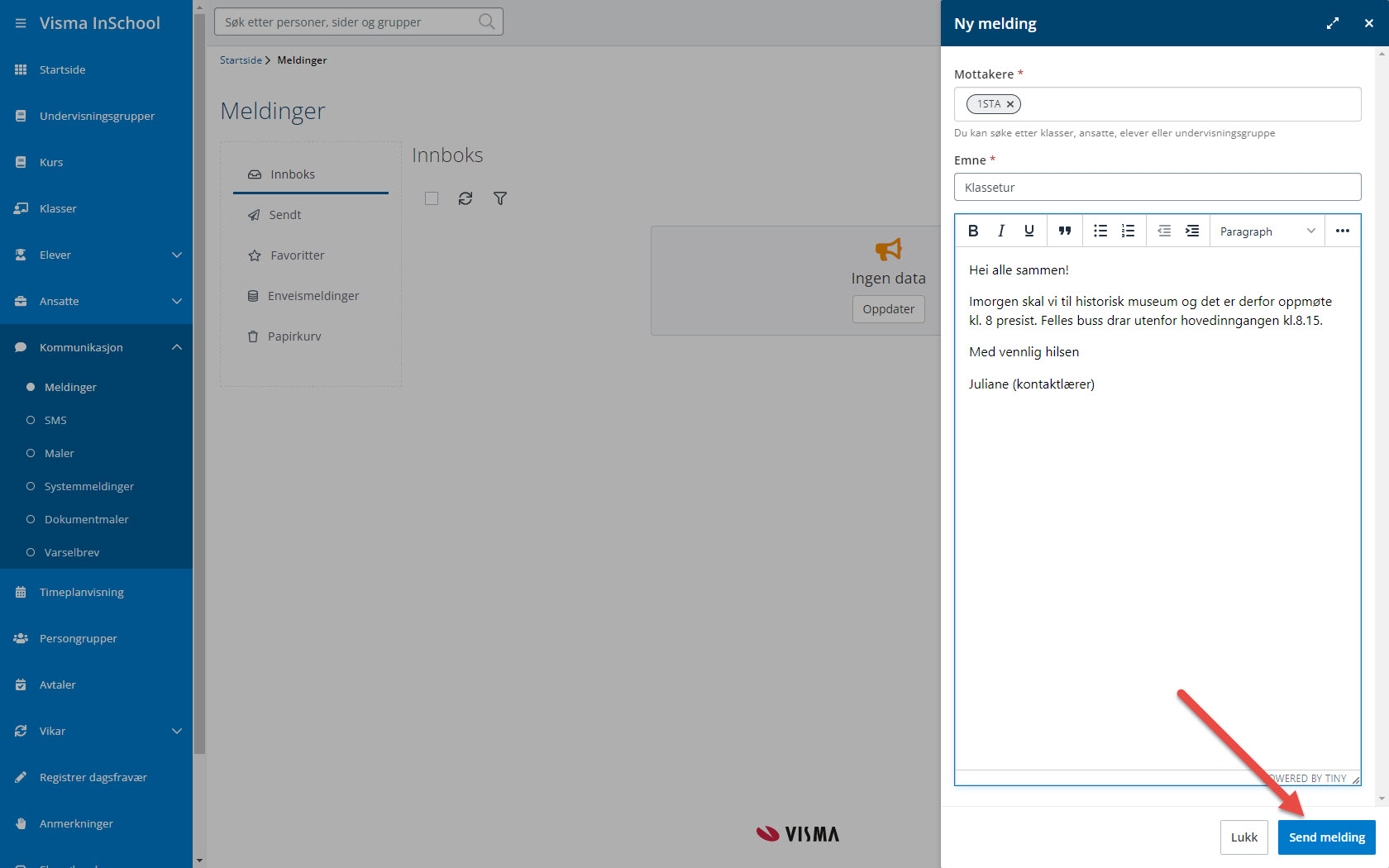Click the Send melding button
The image size is (1389, 868).
pos(1326,837)
